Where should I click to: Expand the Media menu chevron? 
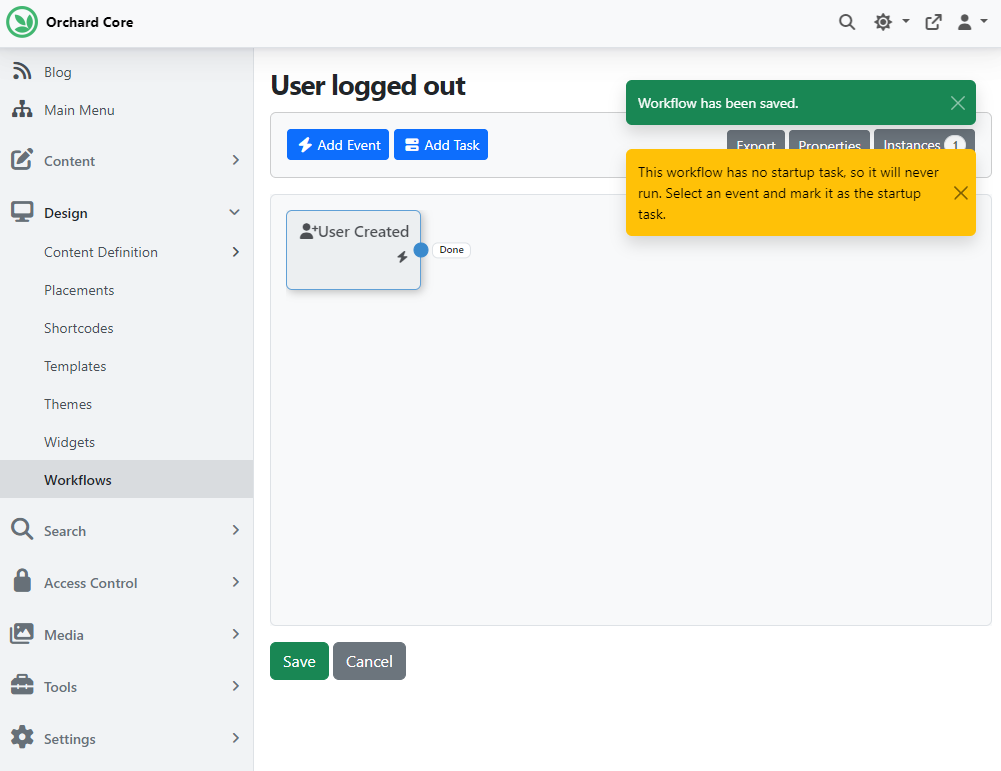coord(236,634)
